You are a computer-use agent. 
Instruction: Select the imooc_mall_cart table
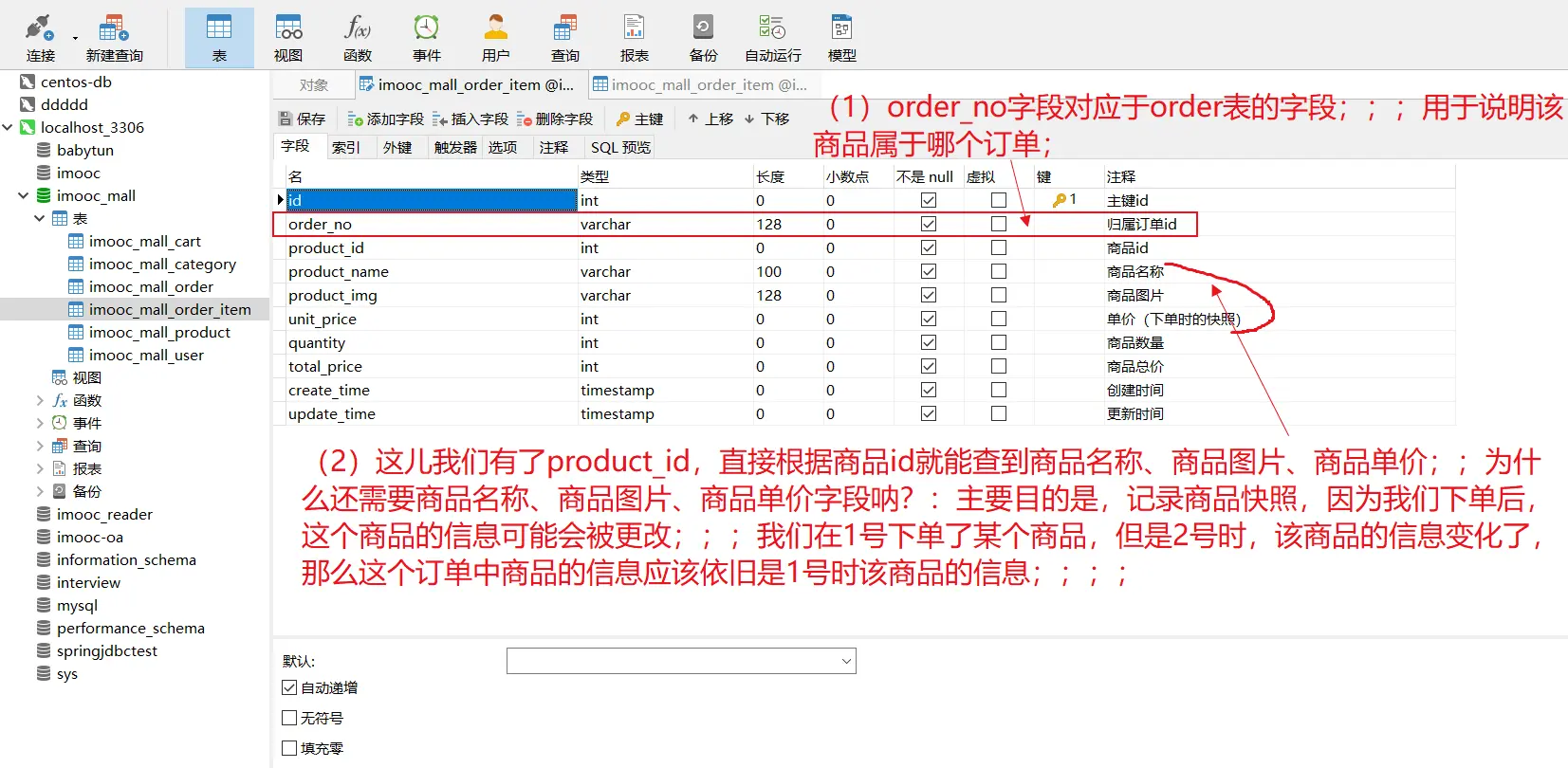[145, 241]
